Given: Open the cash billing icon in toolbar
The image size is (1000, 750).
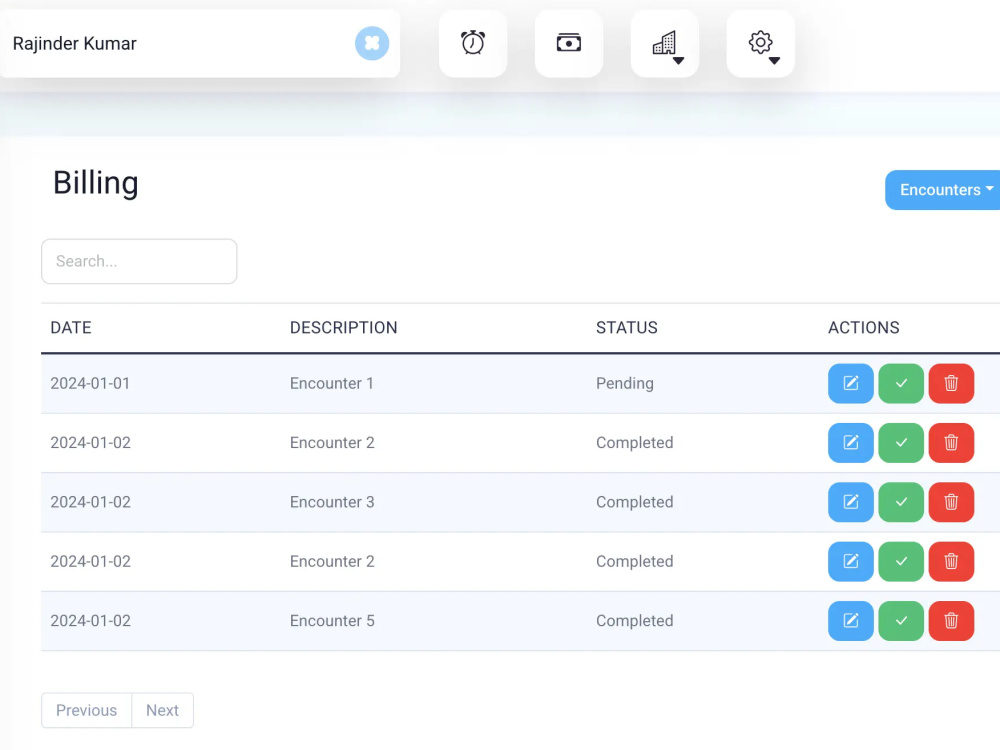Looking at the screenshot, I should [568, 43].
